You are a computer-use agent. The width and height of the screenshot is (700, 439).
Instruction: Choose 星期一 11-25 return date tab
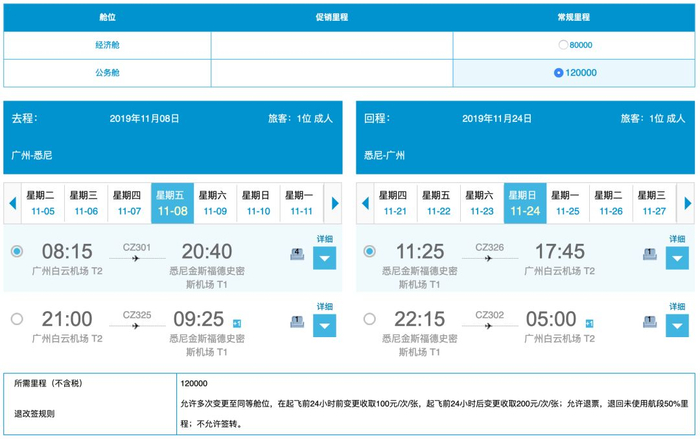pyautogui.click(x=568, y=203)
